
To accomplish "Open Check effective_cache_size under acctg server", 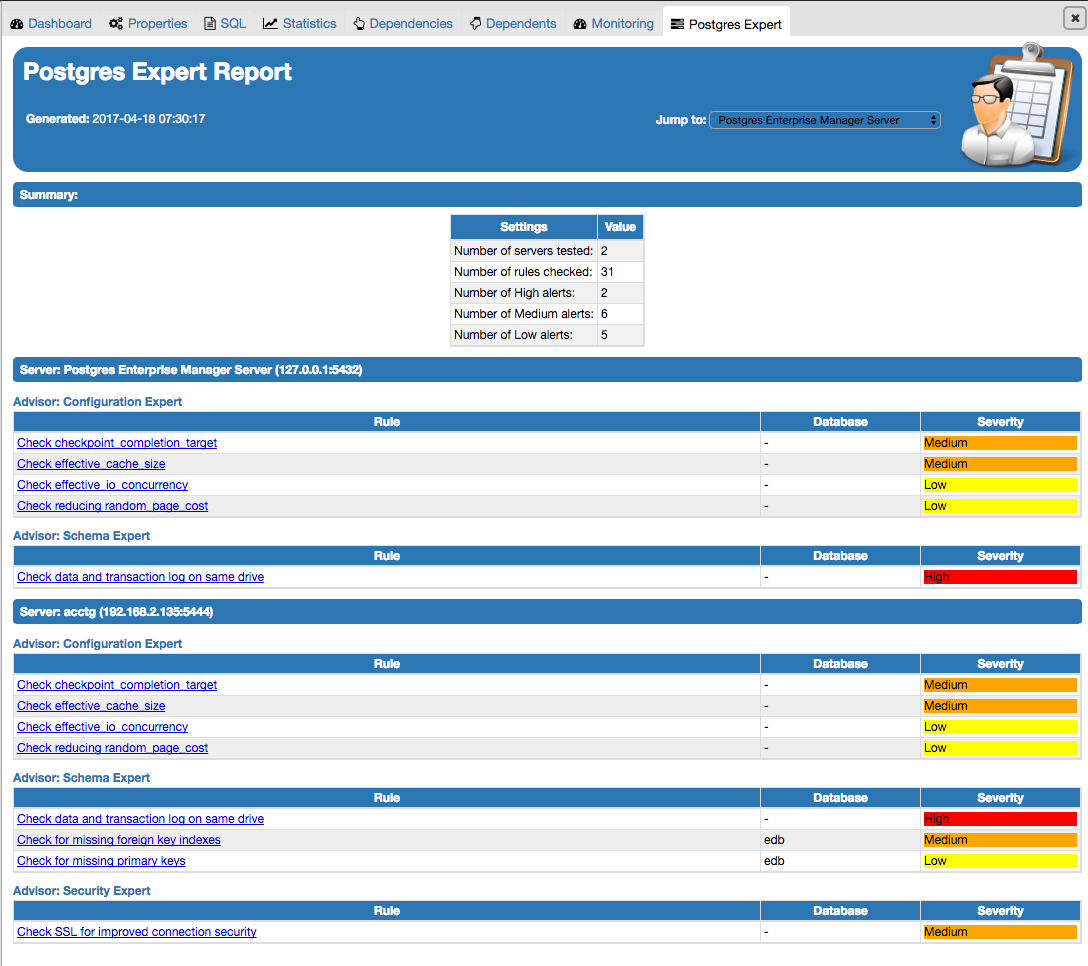I will [x=91, y=706].
